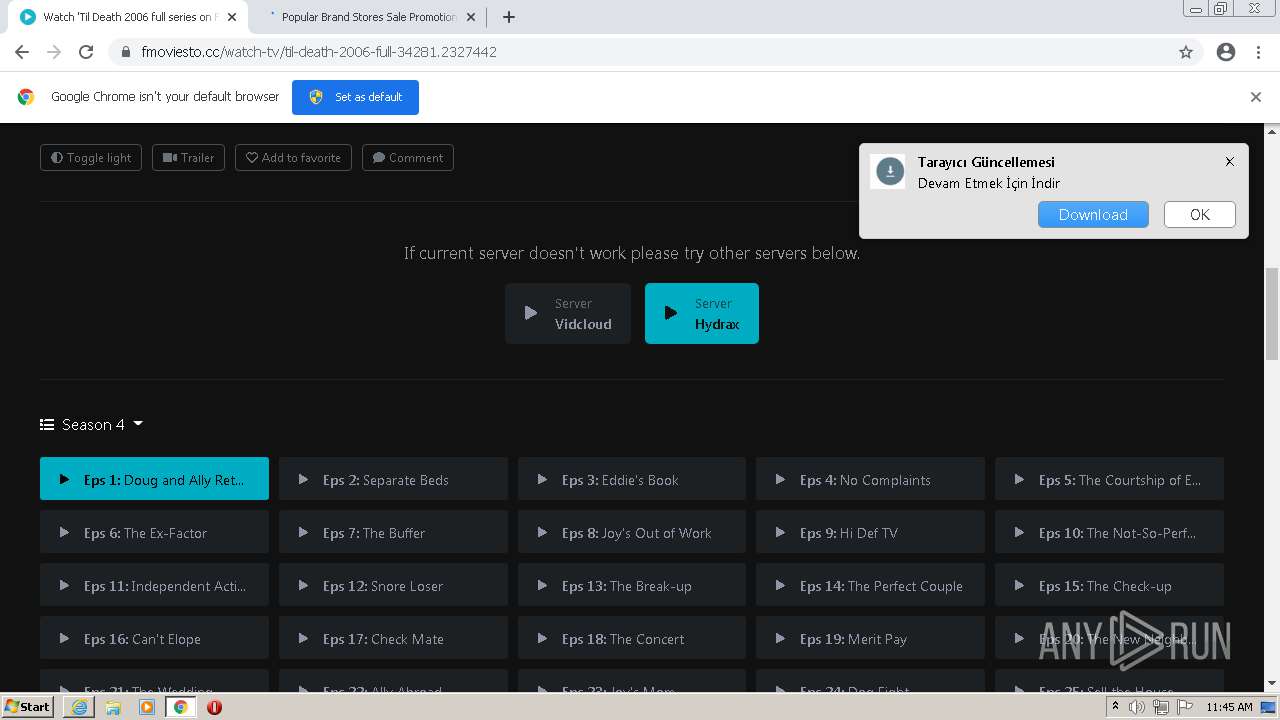Go back using browser back arrow
This screenshot has height=720, width=1280.
22,52
